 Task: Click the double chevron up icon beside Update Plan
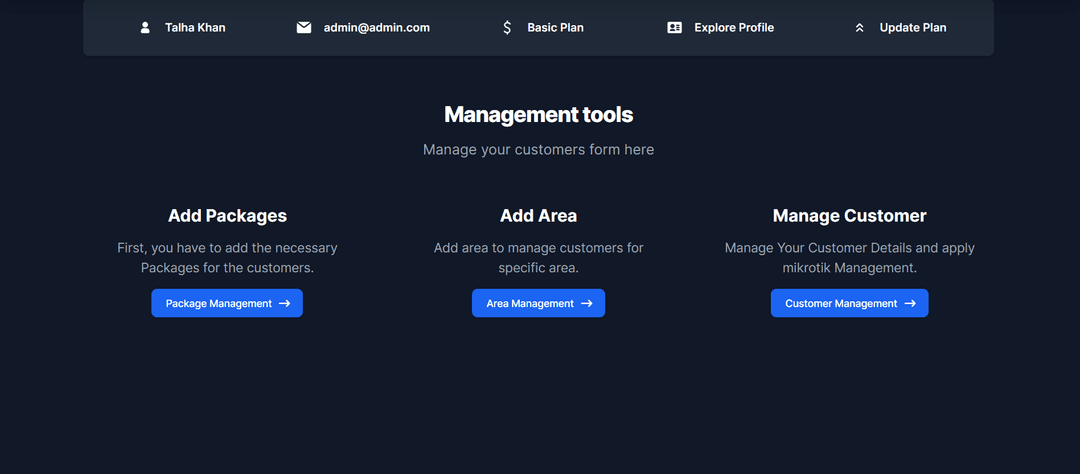pos(859,28)
